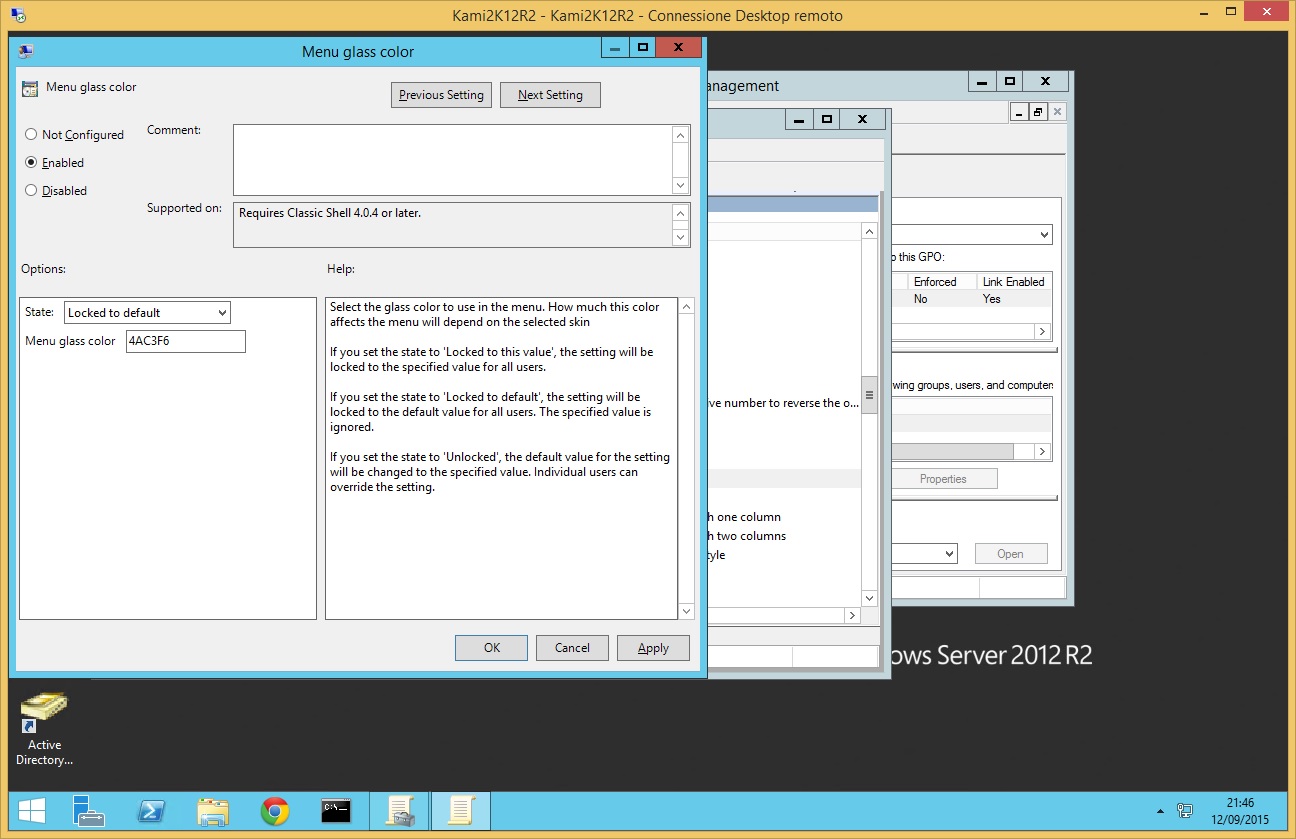This screenshot has width=1296, height=839.
Task: Open PowerShell from the taskbar
Action: tap(151, 811)
